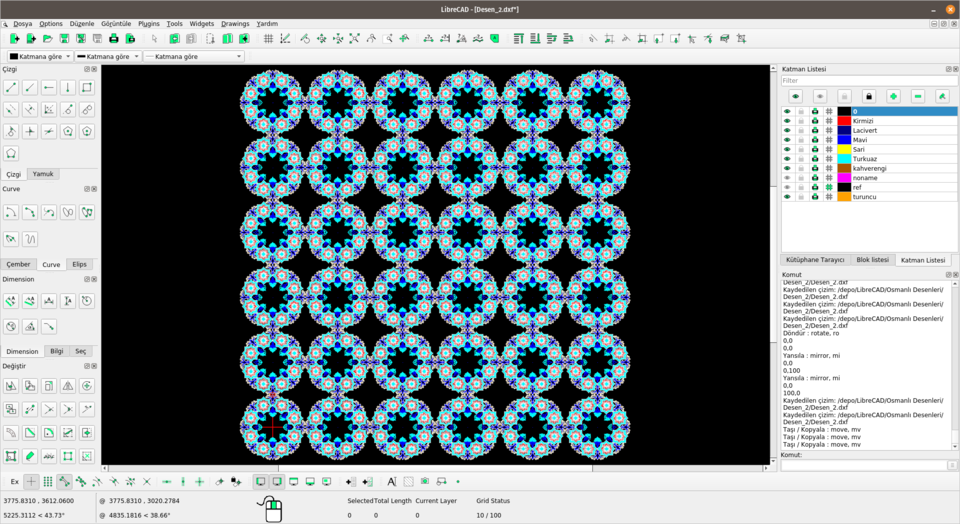Click the Tools menu
Image resolution: width=960 pixels, height=524 pixels.
174,24
